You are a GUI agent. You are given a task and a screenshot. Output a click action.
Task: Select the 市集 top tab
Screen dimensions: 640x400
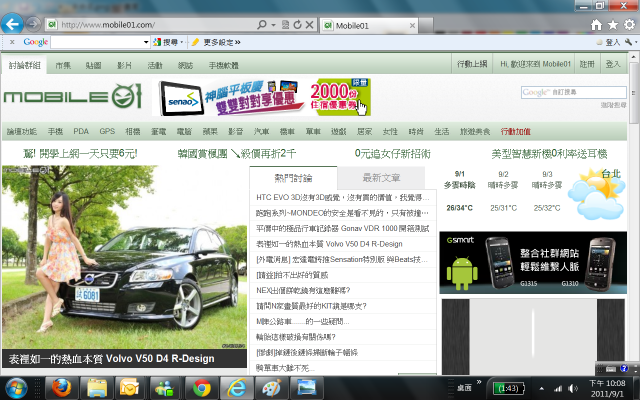(x=63, y=65)
